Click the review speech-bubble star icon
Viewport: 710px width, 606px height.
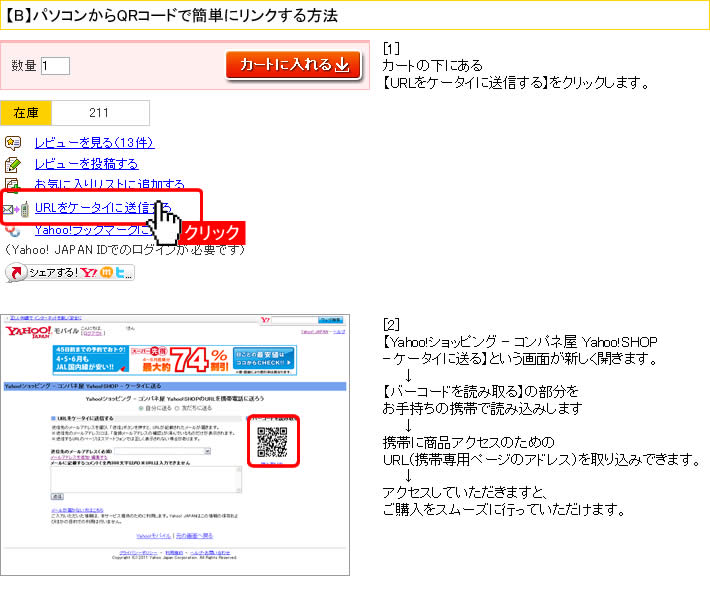pyautogui.click(x=13, y=143)
